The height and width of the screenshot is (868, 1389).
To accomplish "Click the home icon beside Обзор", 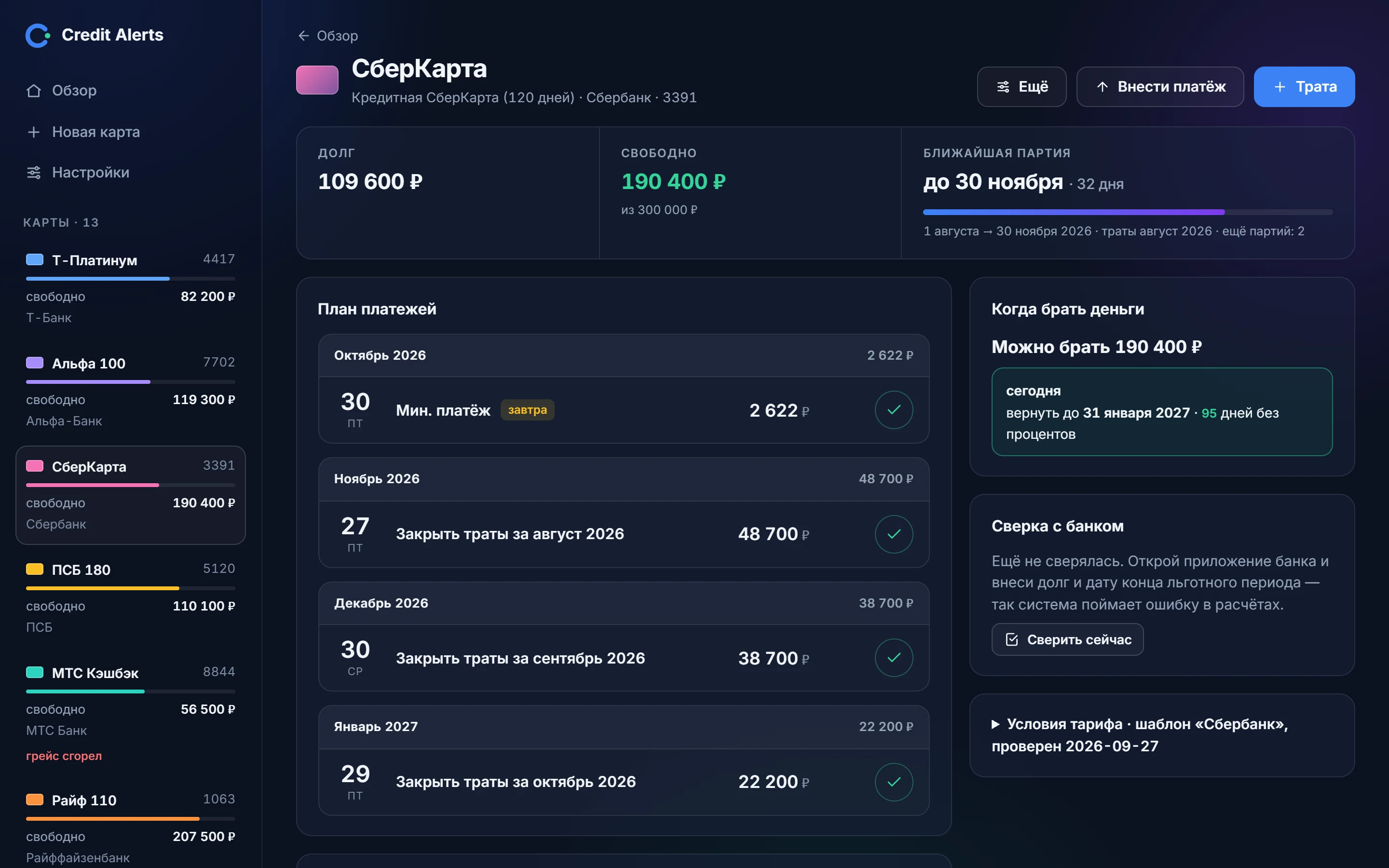I will coord(34,91).
